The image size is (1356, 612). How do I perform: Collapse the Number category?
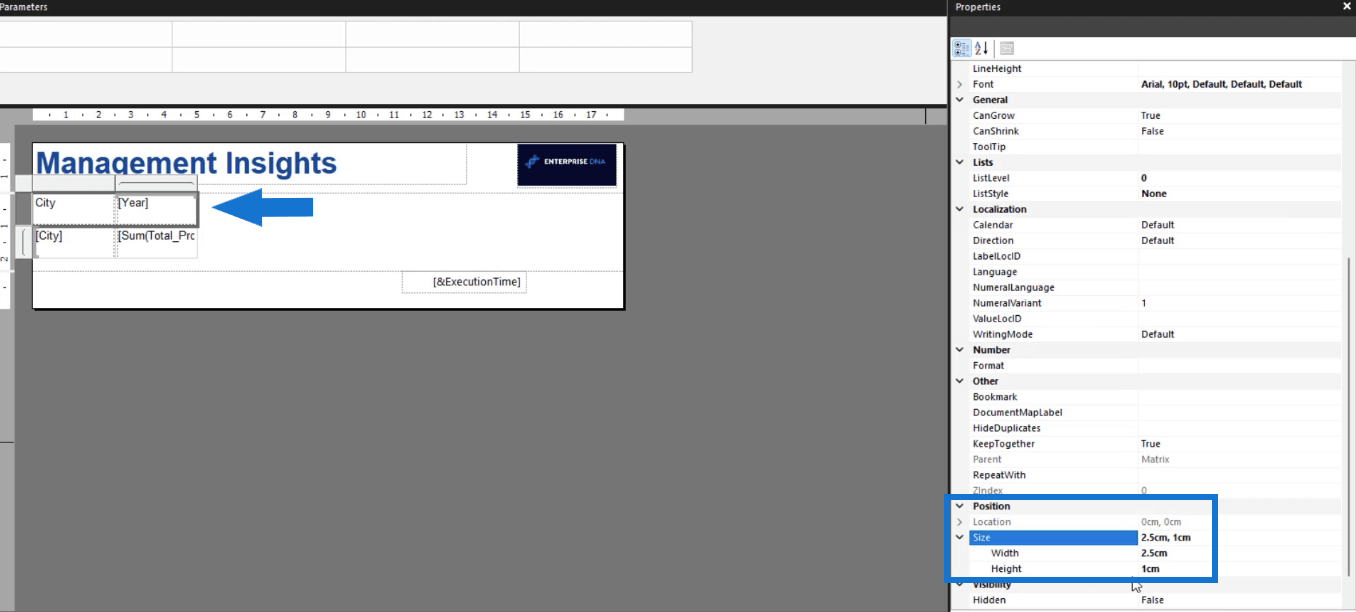(x=960, y=350)
